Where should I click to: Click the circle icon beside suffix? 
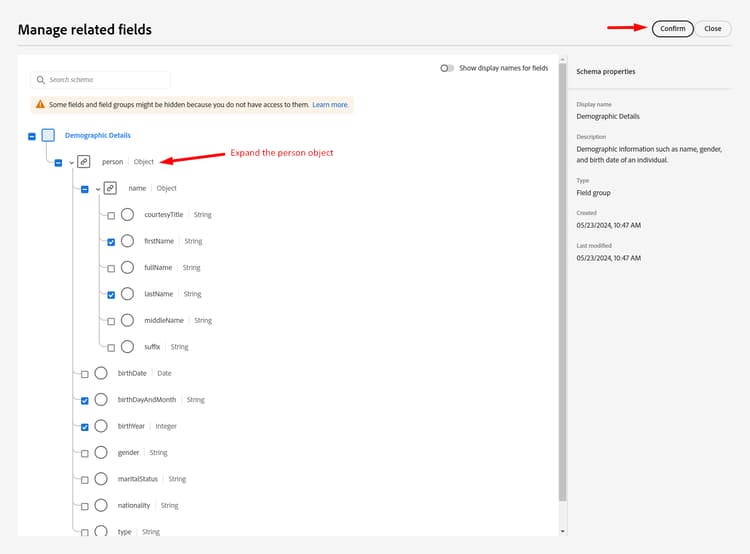pos(127,346)
